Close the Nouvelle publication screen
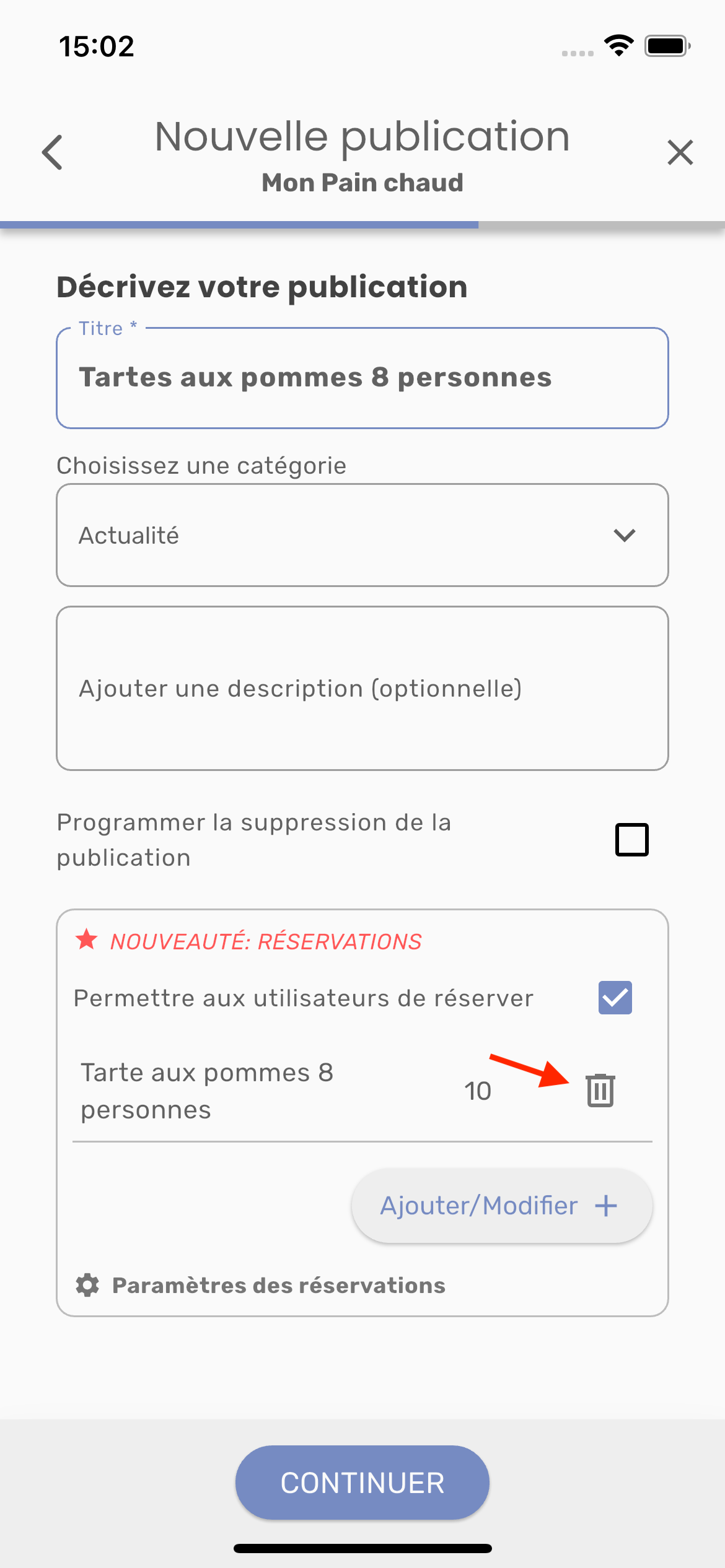Image resolution: width=725 pixels, height=1568 pixels. pyautogui.click(x=680, y=152)
